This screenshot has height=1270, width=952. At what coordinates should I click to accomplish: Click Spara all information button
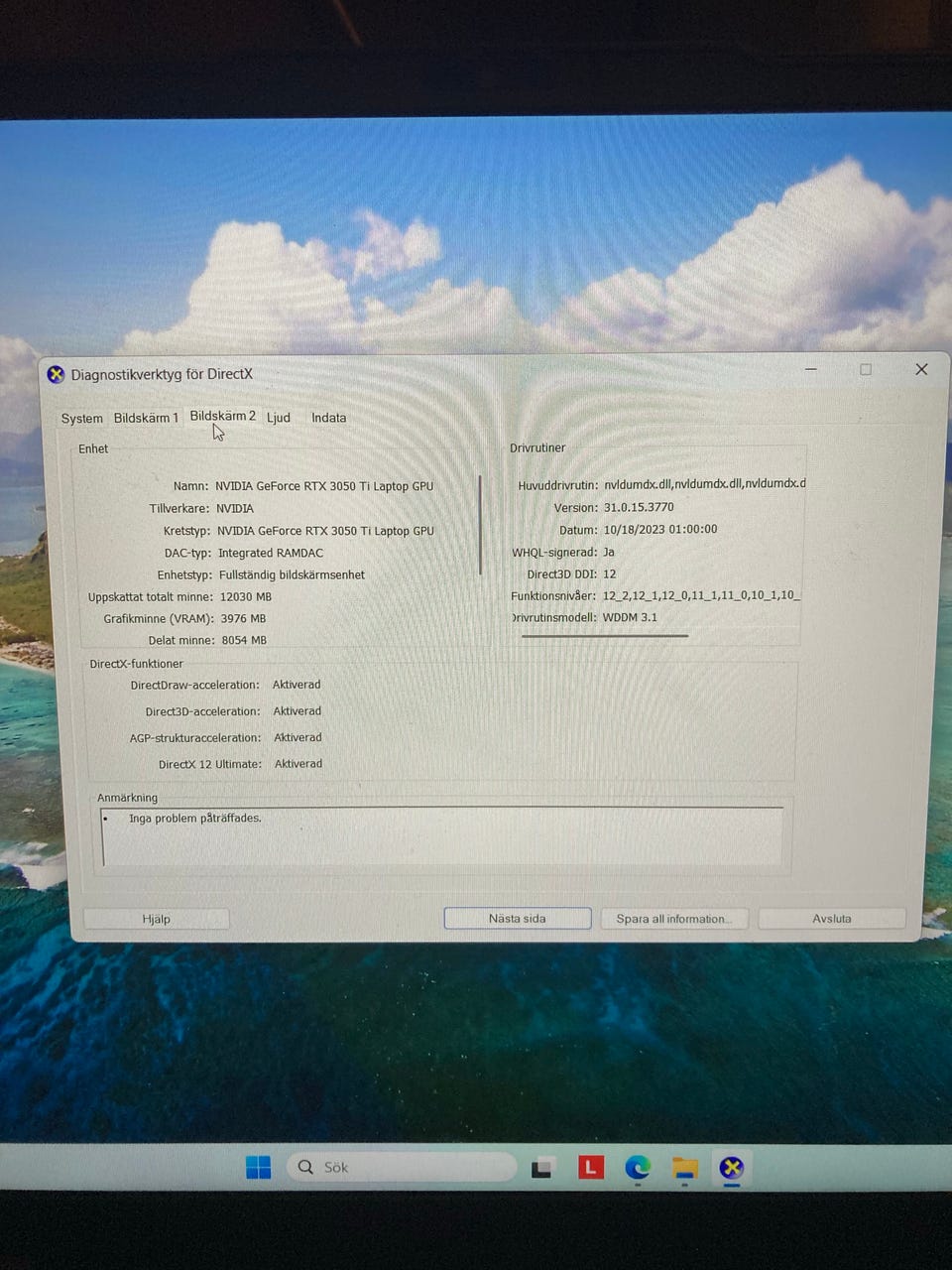pyautogui.click(x=673, y=919)
